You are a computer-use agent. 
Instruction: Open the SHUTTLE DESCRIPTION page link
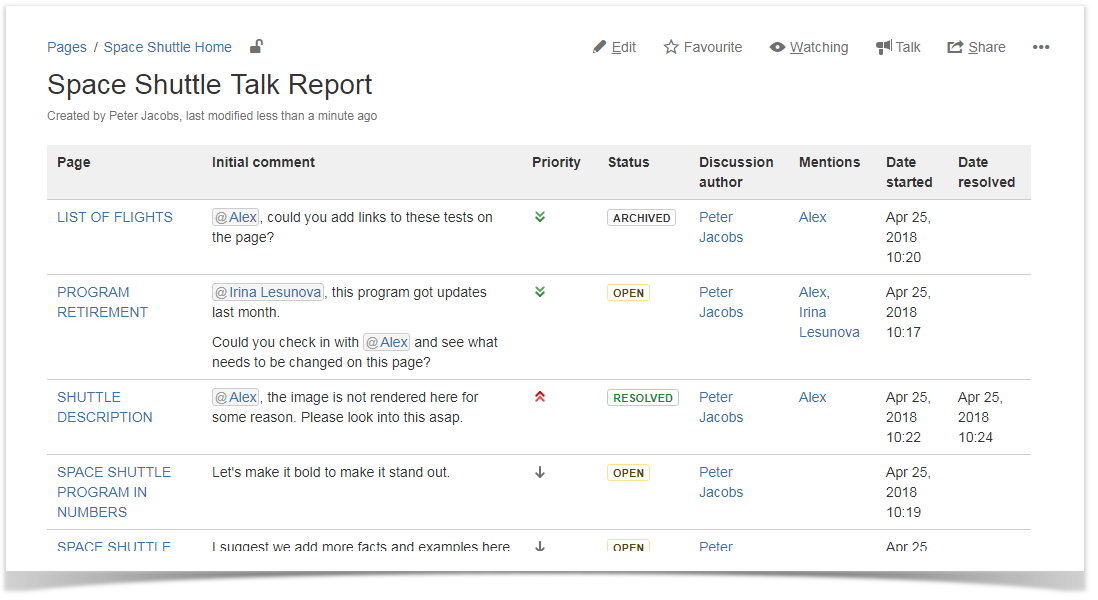(104, 407)
